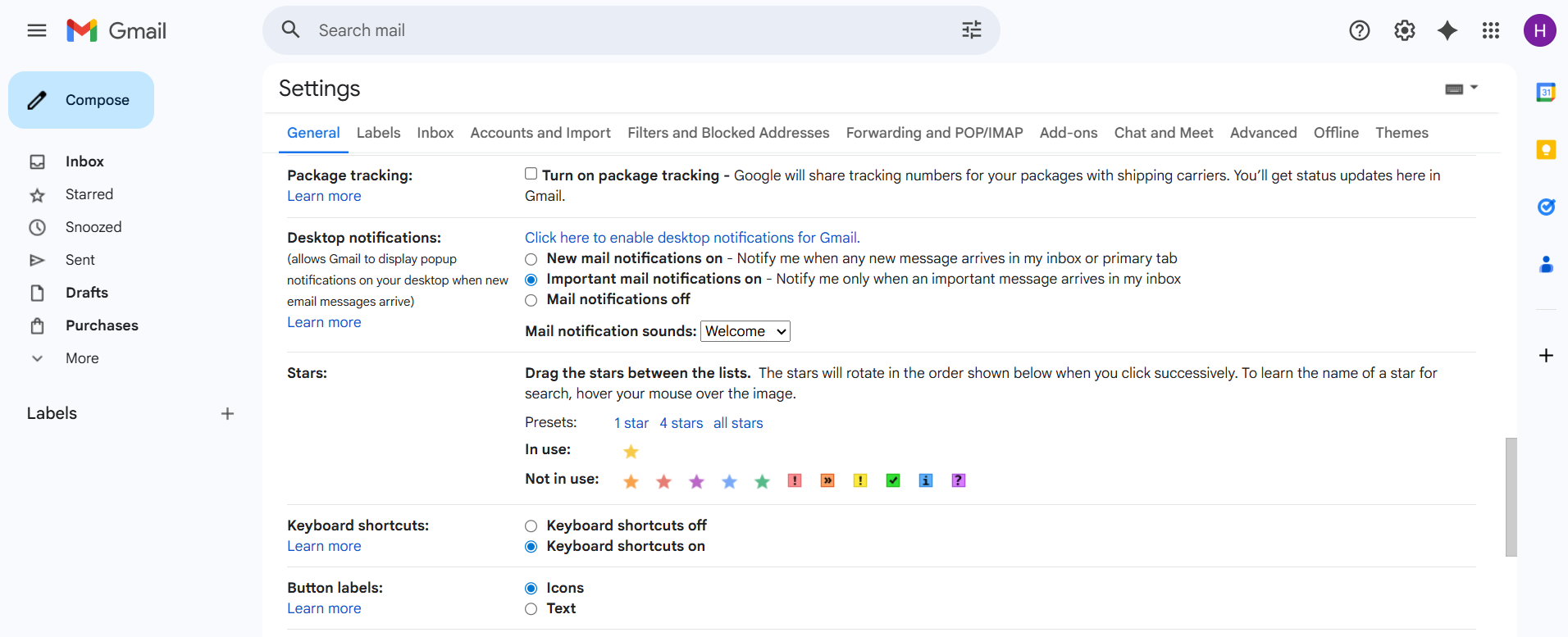Enable package tracking checkbox
The height and width of the screenshot is (637, 1568).
click(531, 174)
